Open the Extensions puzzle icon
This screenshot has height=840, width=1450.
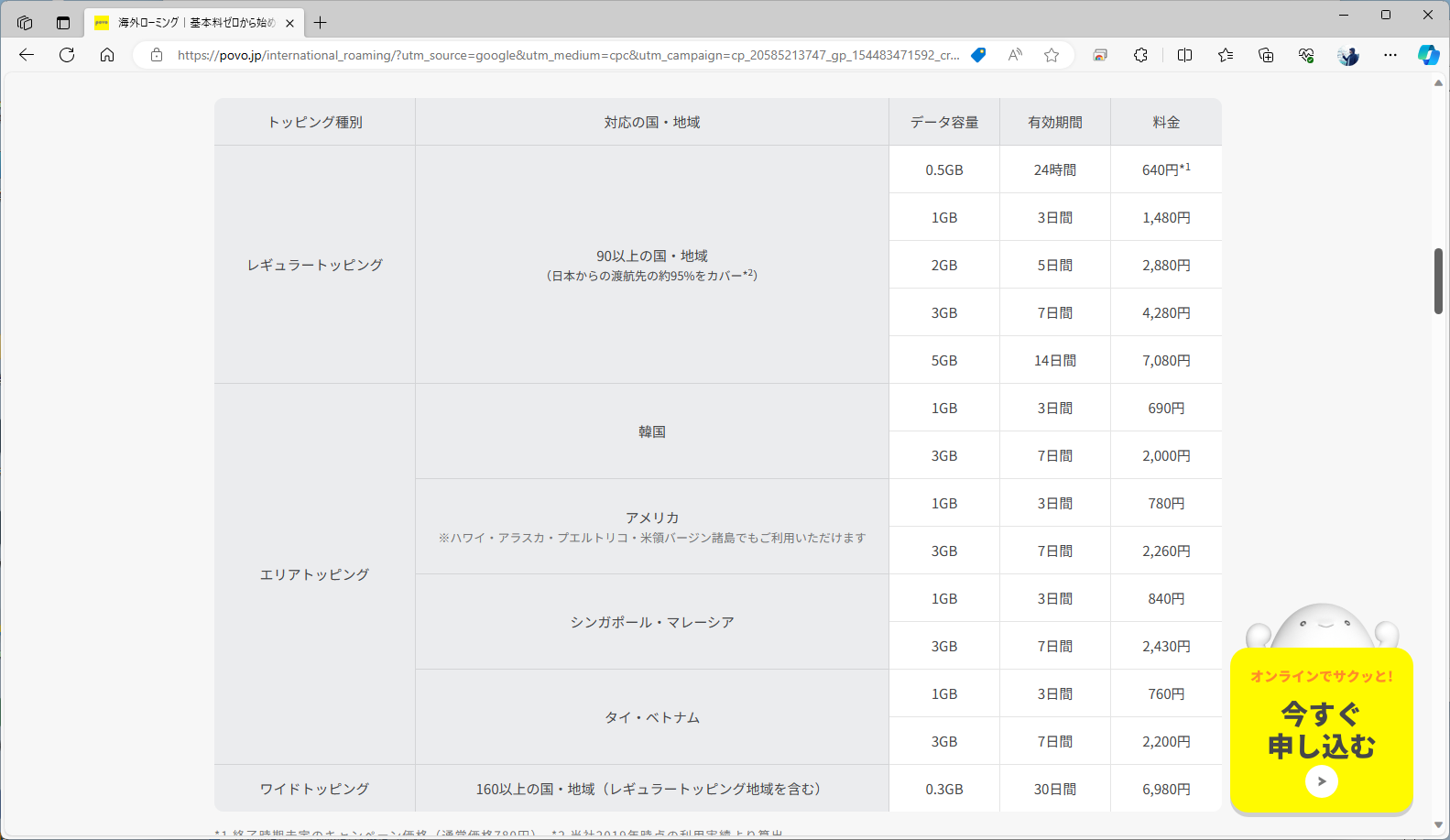pyautogui.click(x=1140, y=55)
